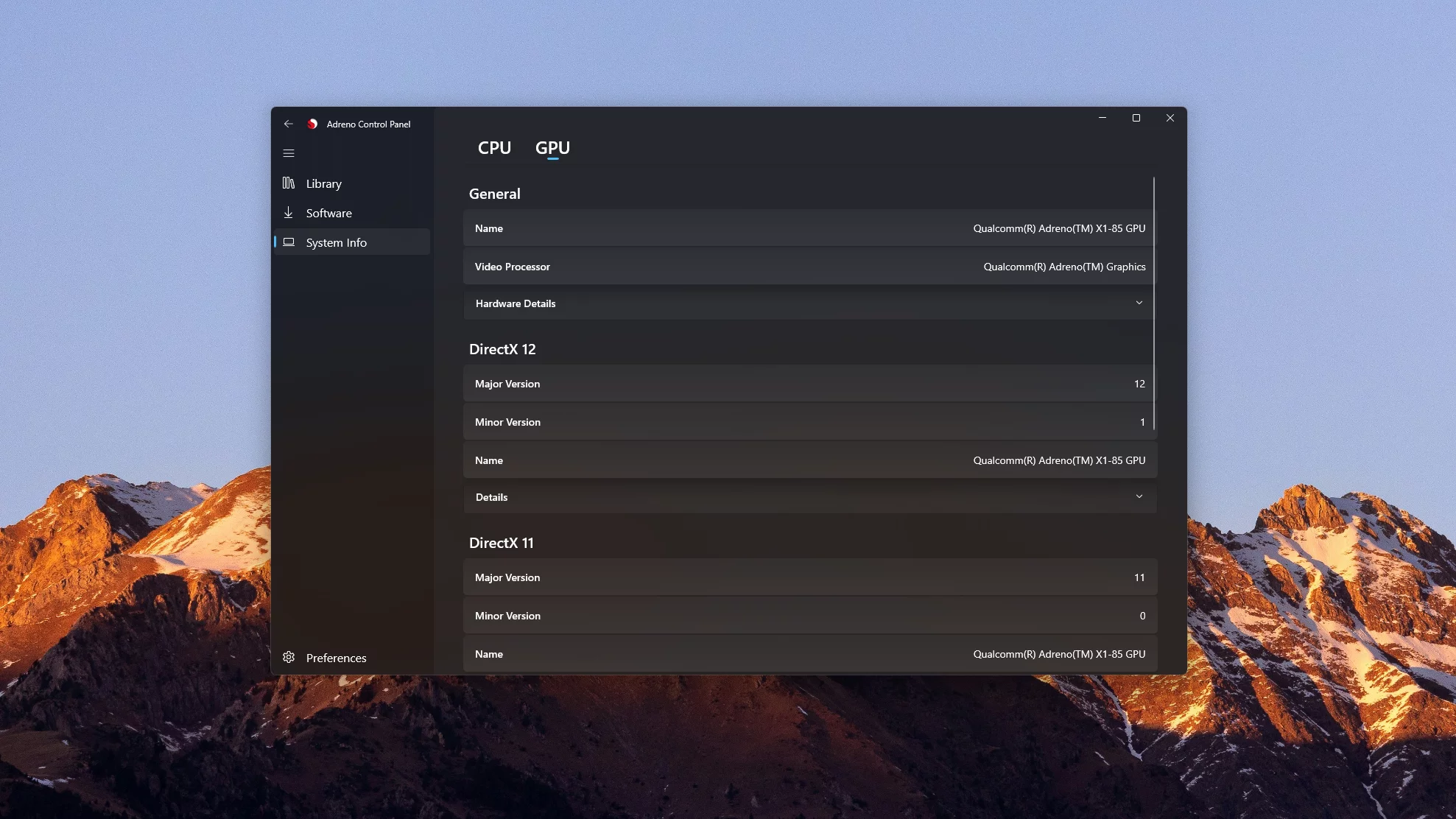
Task: Maximize the Adreno Control Panel window
Action: tap(1136, 118)
